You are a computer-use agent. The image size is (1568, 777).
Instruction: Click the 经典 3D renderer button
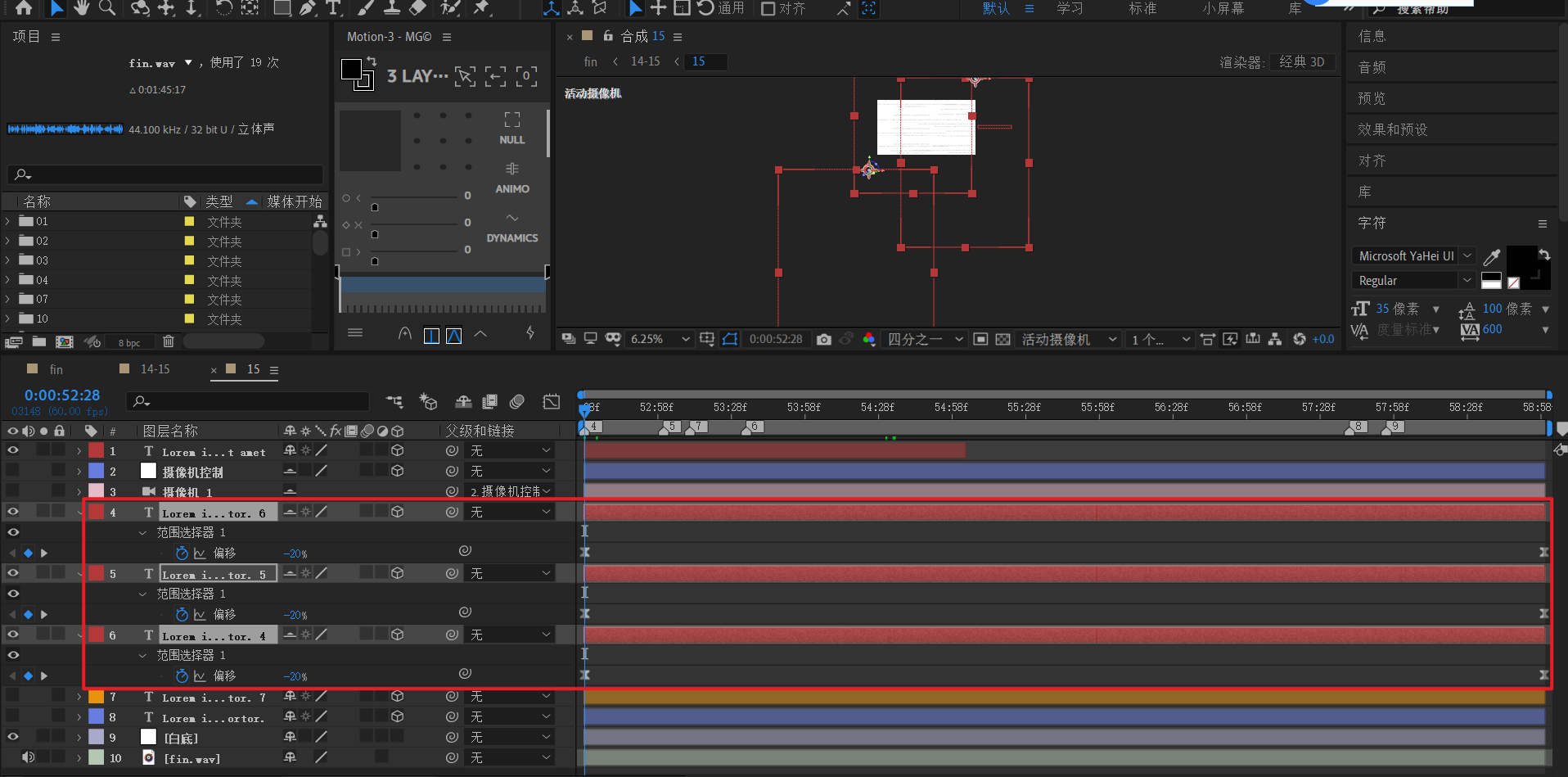tap(1302, 62)
